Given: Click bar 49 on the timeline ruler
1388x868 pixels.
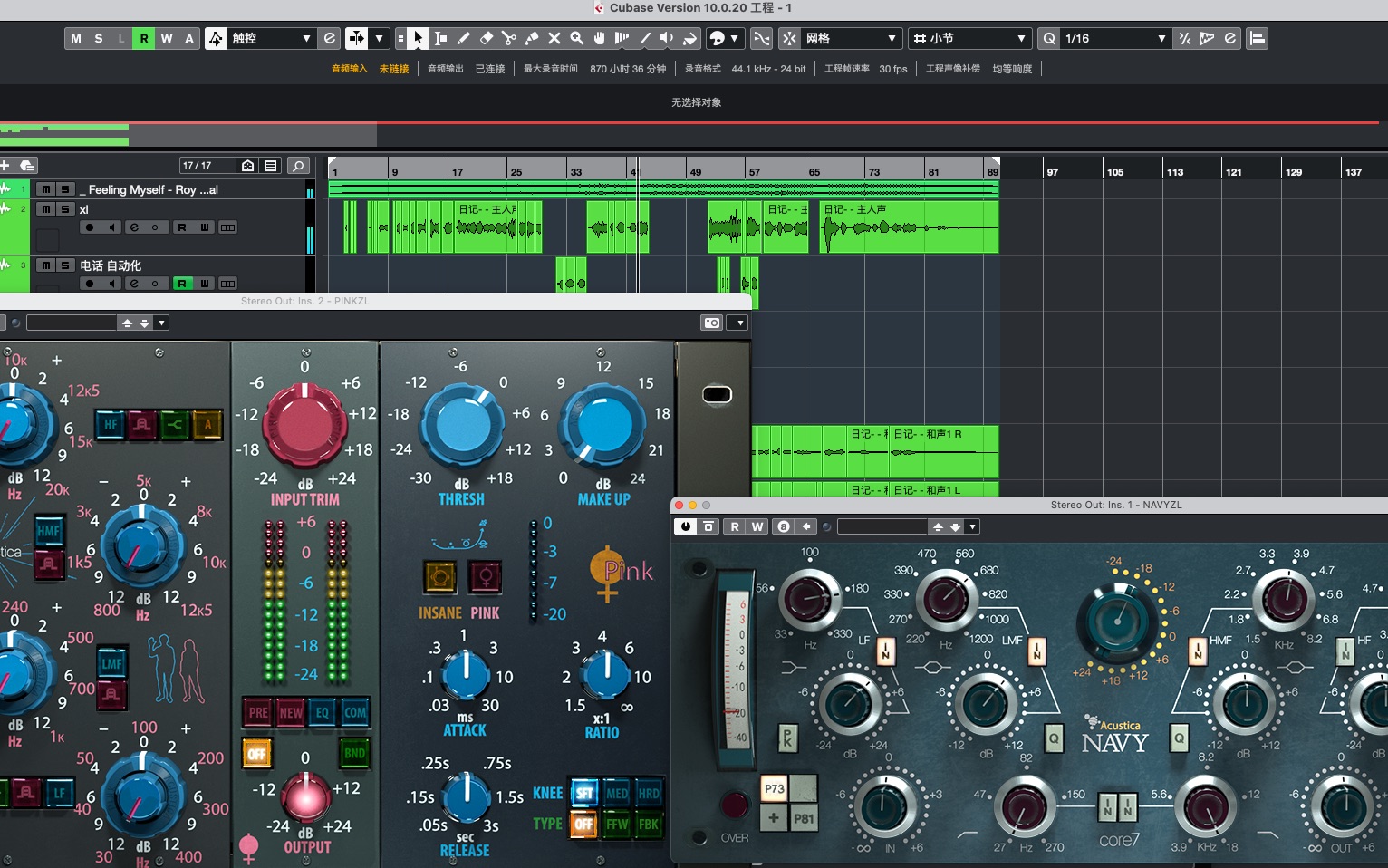Looking at the screenshot, I should 695,171.
